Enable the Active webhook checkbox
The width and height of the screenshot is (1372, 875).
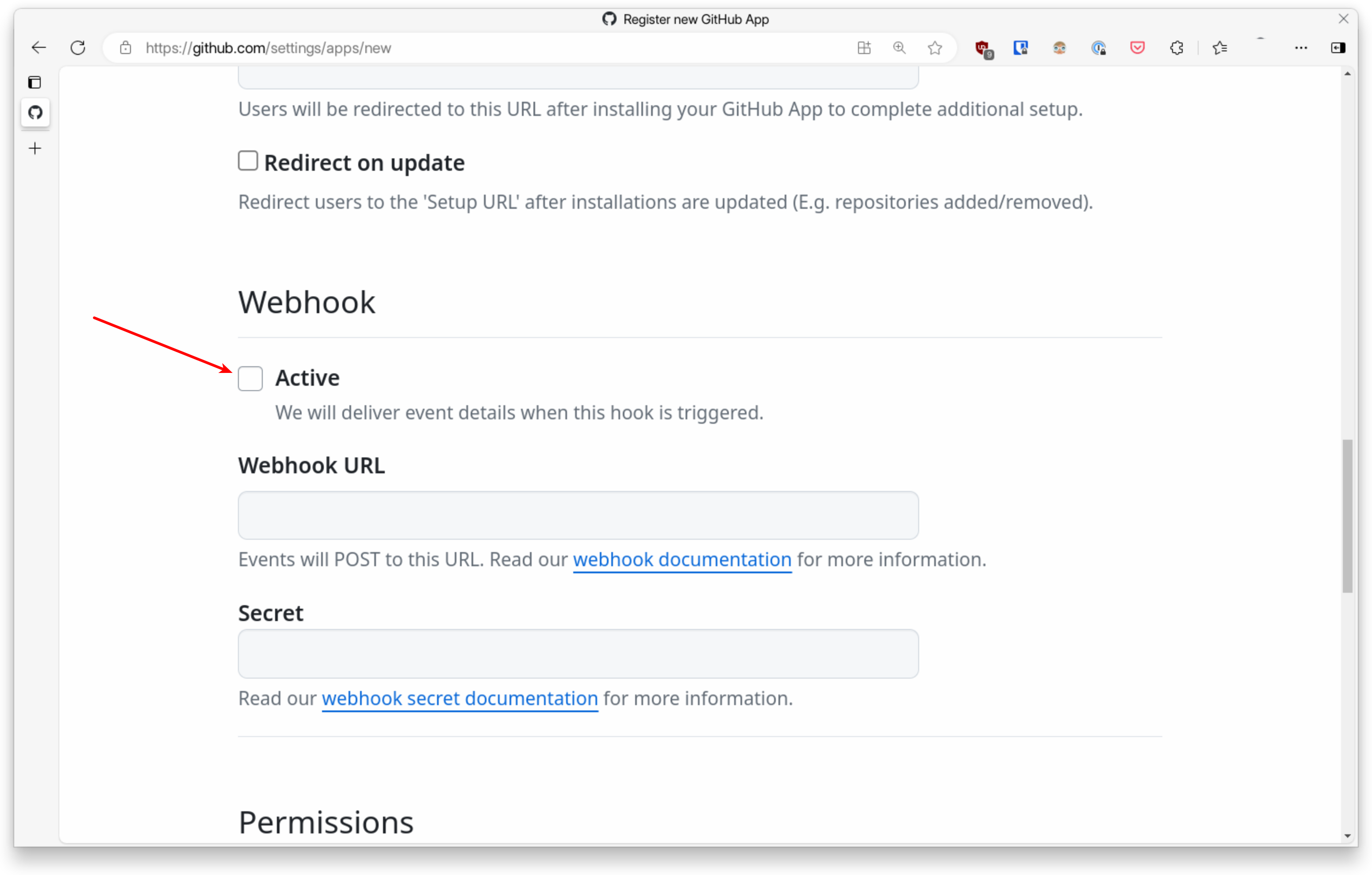coord(250,378)
